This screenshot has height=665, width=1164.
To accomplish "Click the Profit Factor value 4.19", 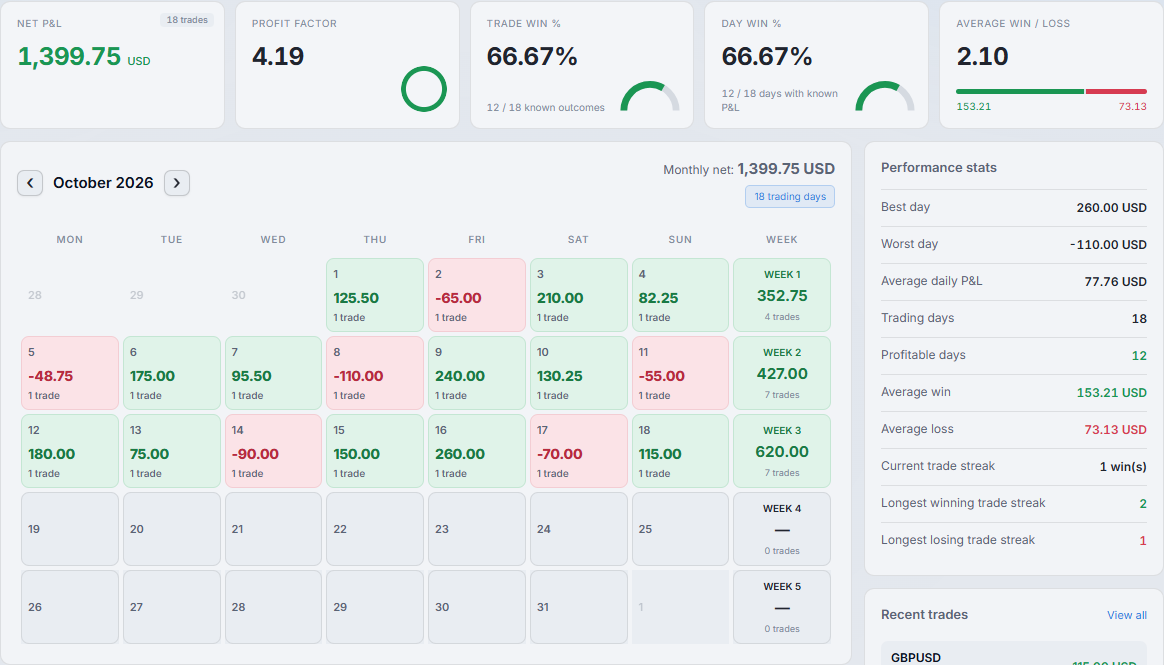I will click(278, 56).
